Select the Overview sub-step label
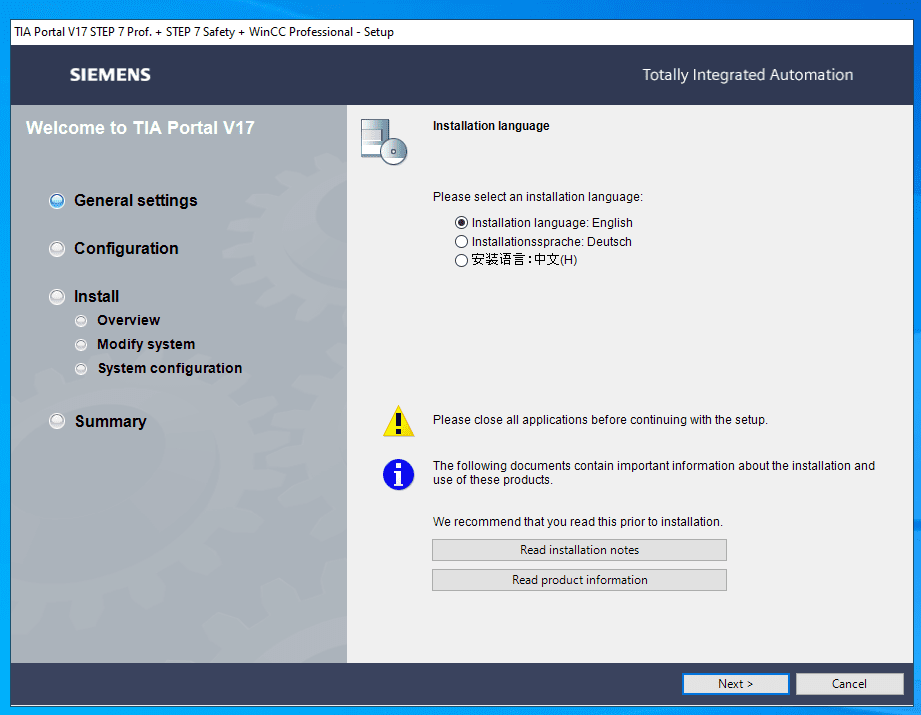 129,320
